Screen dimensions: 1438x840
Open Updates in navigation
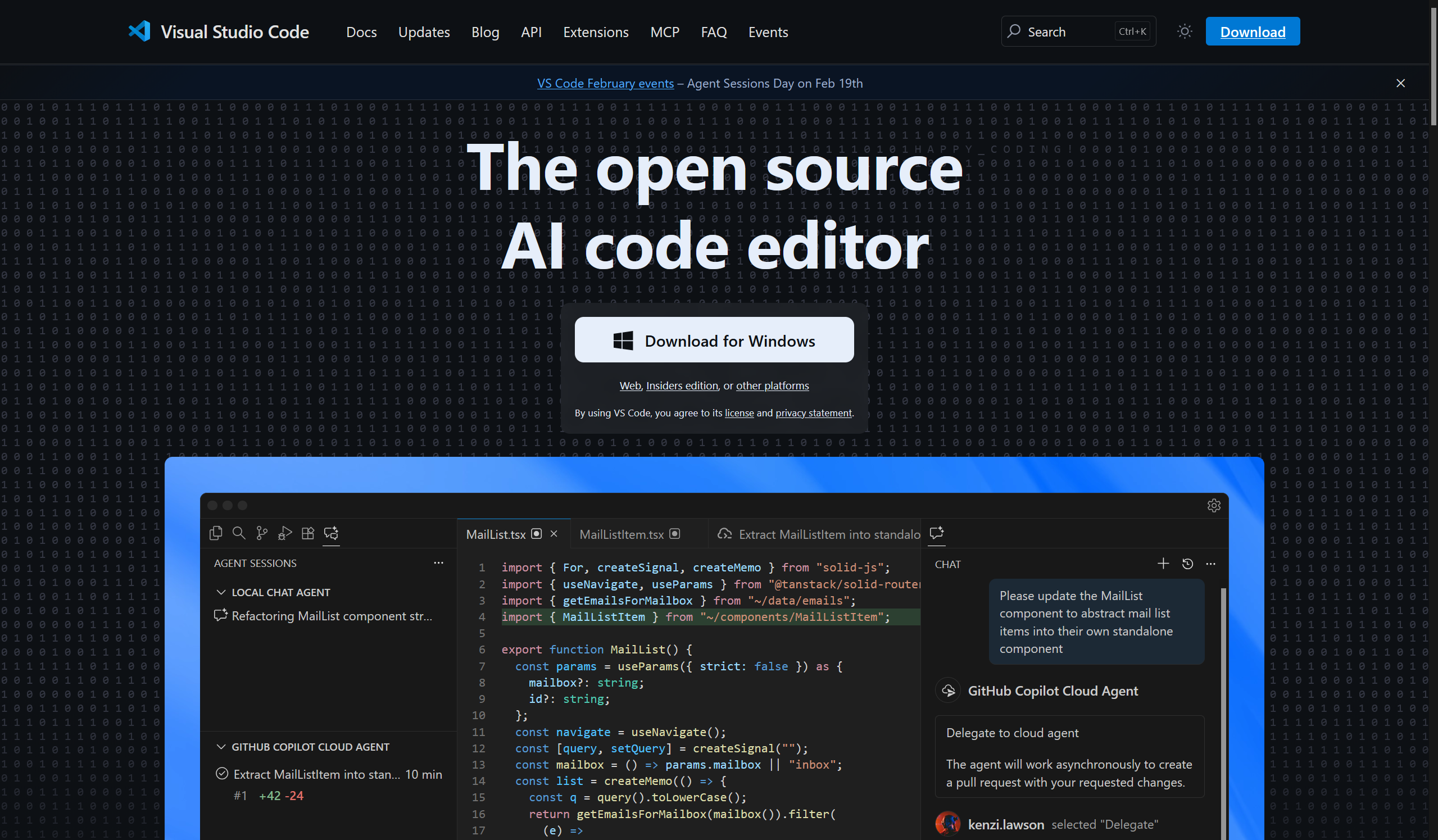tap(424, 32)
